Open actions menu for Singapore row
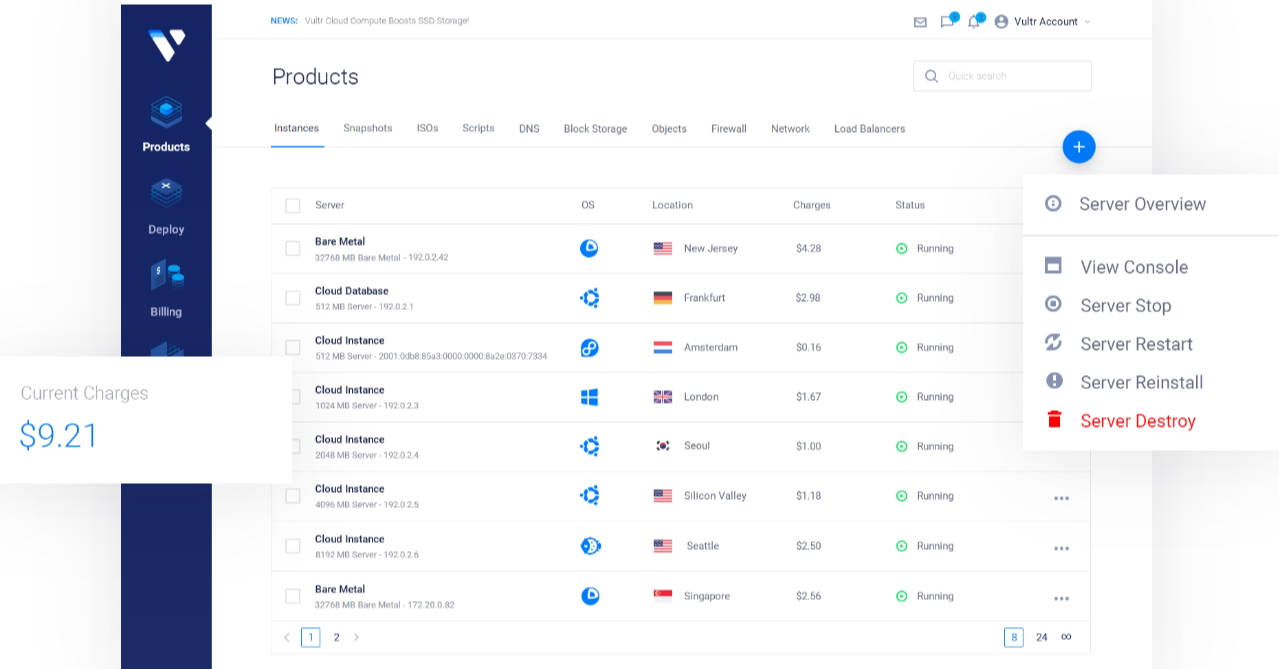The image size is (1279, 669). point(1061,598)
